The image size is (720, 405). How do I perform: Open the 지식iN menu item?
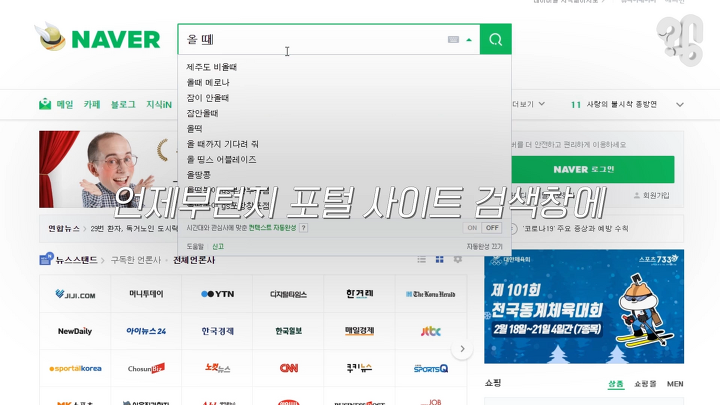coord(159,105)
